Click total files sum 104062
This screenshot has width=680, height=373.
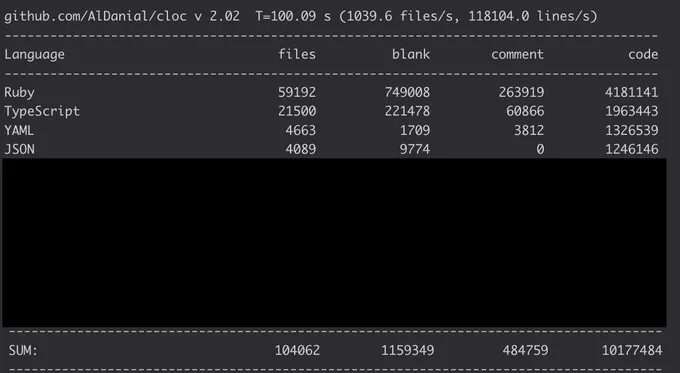pyautogui.click(x=297, y=350)
